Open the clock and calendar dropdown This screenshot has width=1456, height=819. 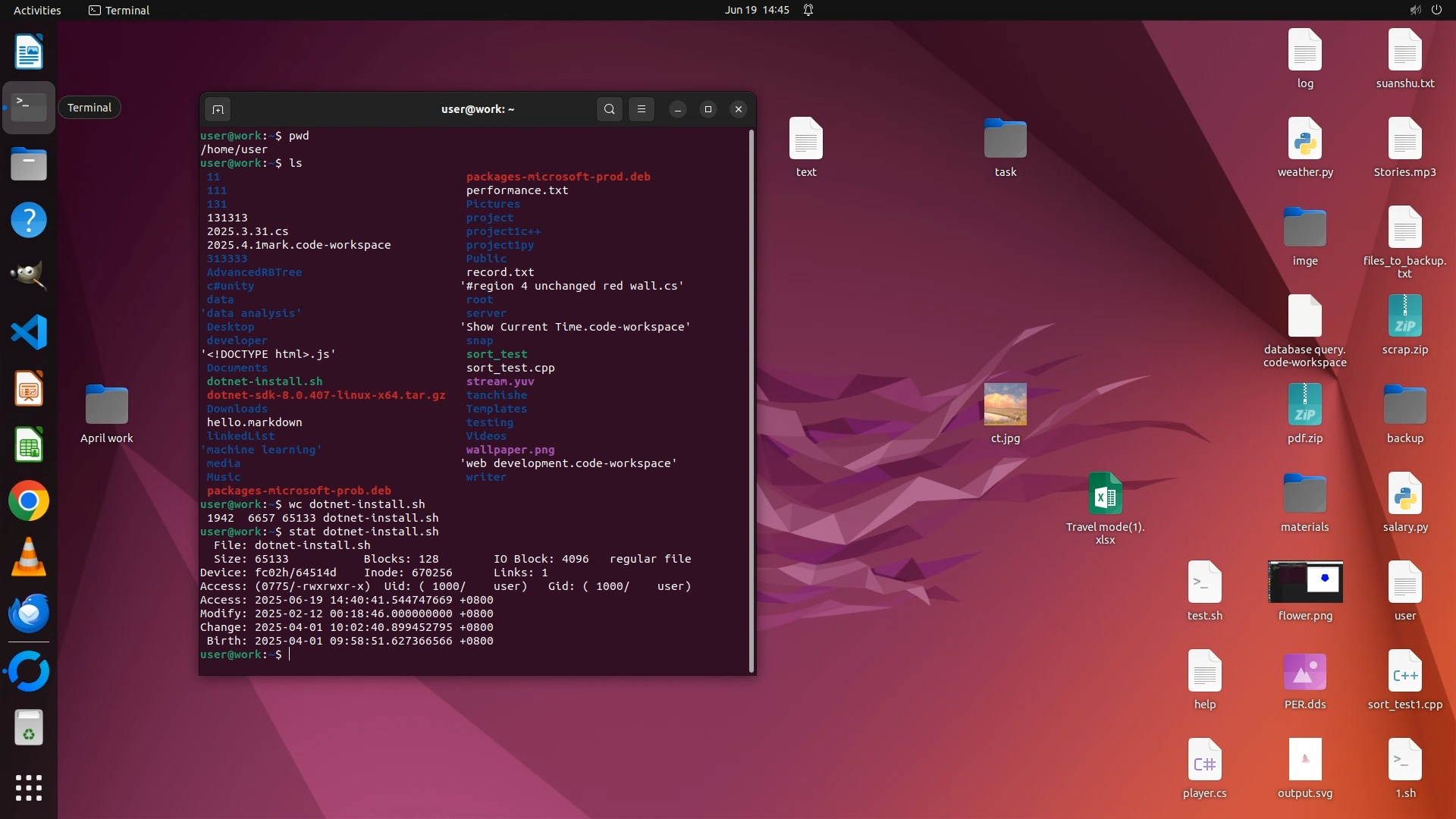coord(756,10)
